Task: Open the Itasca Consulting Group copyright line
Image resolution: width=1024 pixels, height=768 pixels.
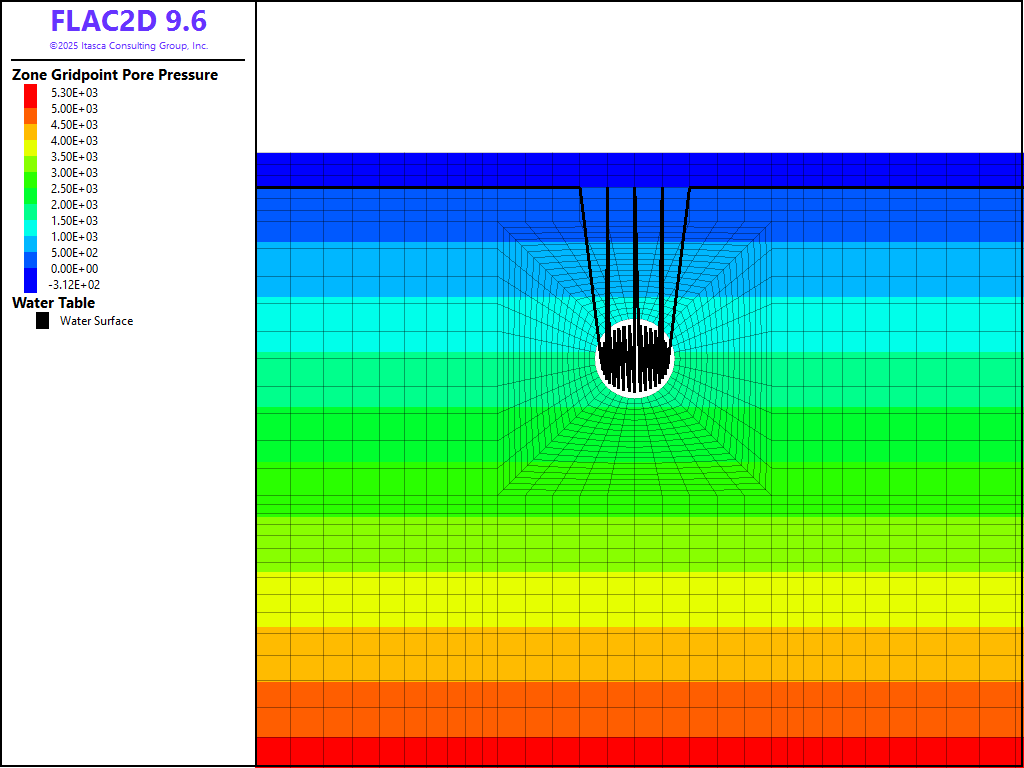Action: [128, 46]
